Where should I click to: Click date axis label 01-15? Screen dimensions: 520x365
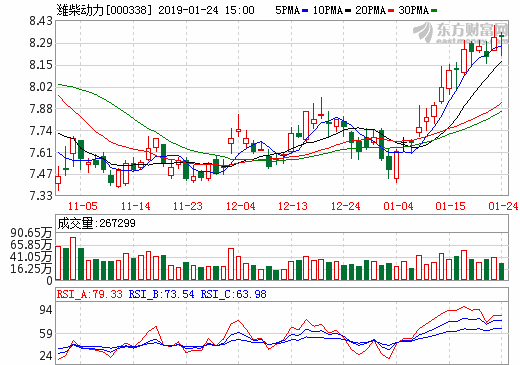(x=450, y=206)
